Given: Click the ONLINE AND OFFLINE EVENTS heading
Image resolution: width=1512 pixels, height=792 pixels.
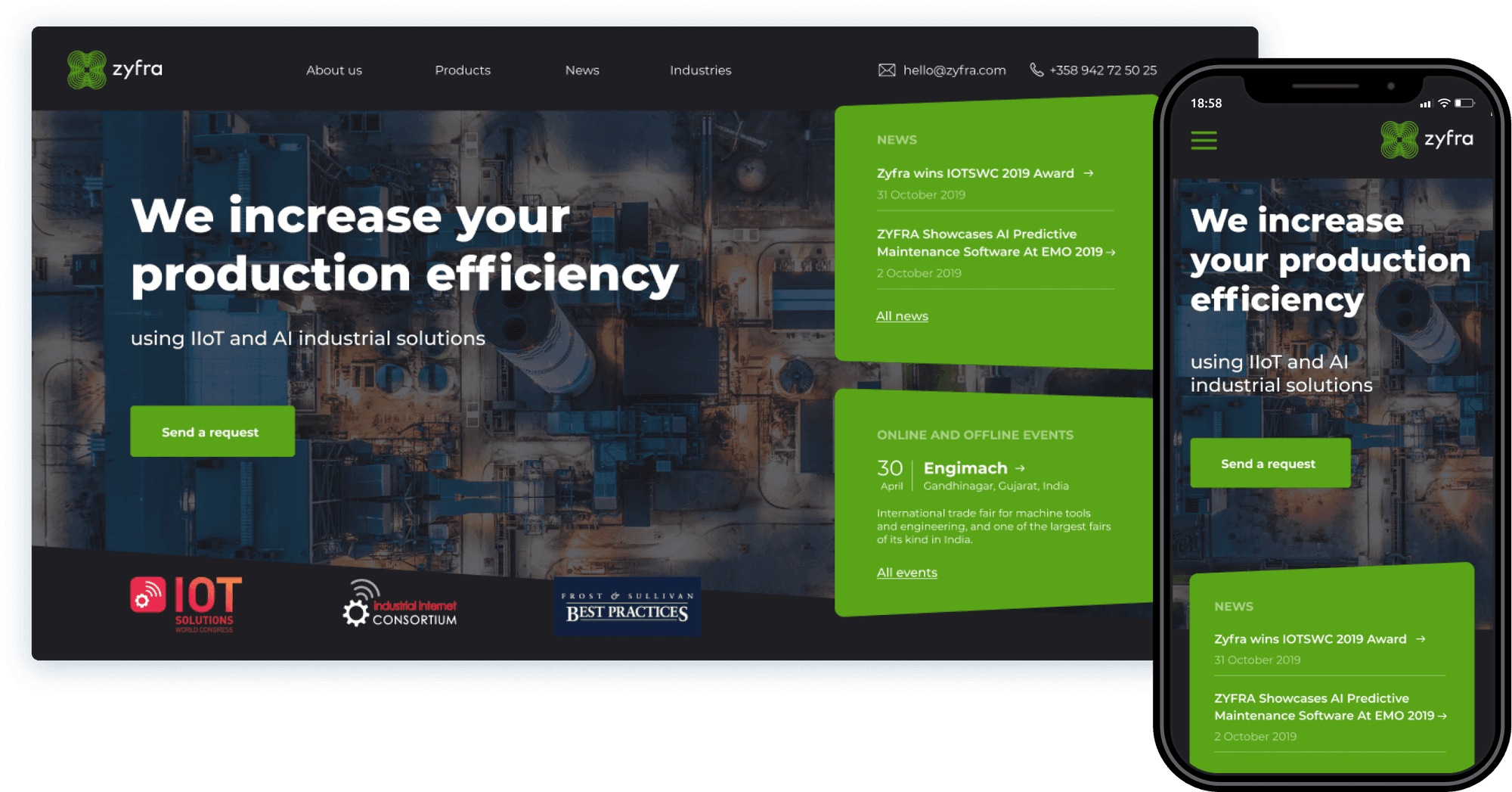Looking at the screenshot, I should click(x=974, y=435).
